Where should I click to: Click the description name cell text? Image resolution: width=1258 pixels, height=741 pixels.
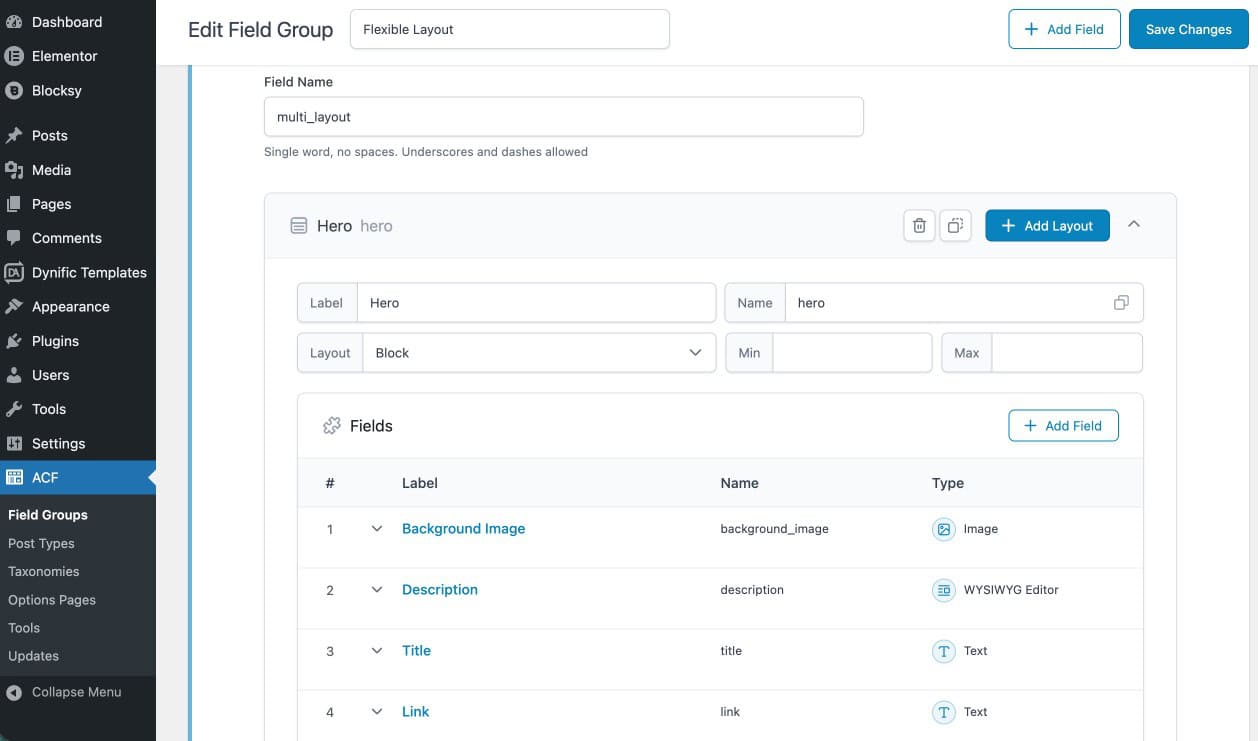(x=752, y=590)
